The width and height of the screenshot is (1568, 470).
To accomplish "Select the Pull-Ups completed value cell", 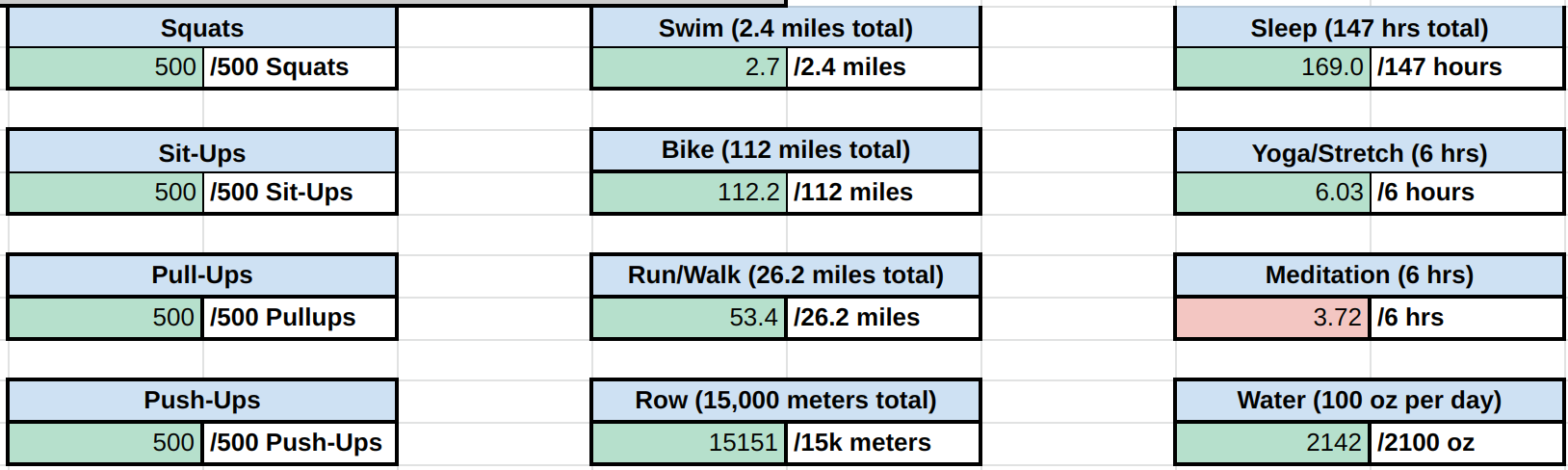I will [106, 318].
